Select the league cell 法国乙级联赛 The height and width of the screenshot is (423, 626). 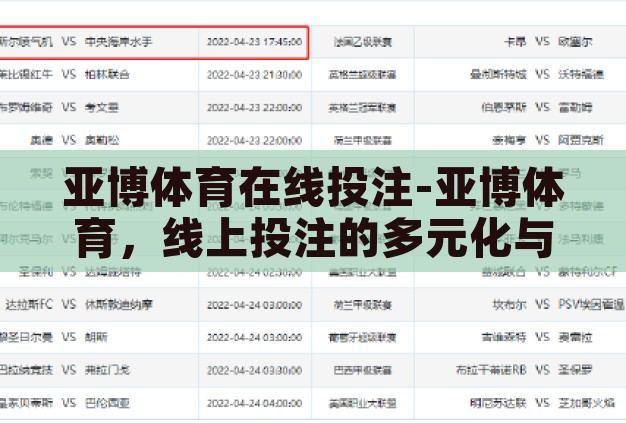coord(363,42)
